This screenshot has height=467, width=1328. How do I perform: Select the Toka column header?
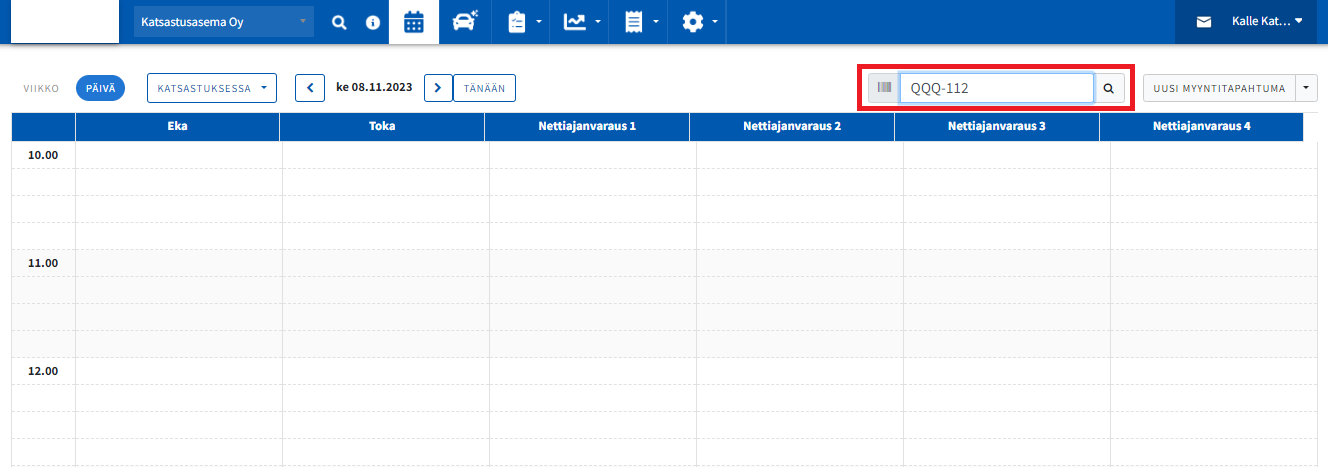point(382,127)
